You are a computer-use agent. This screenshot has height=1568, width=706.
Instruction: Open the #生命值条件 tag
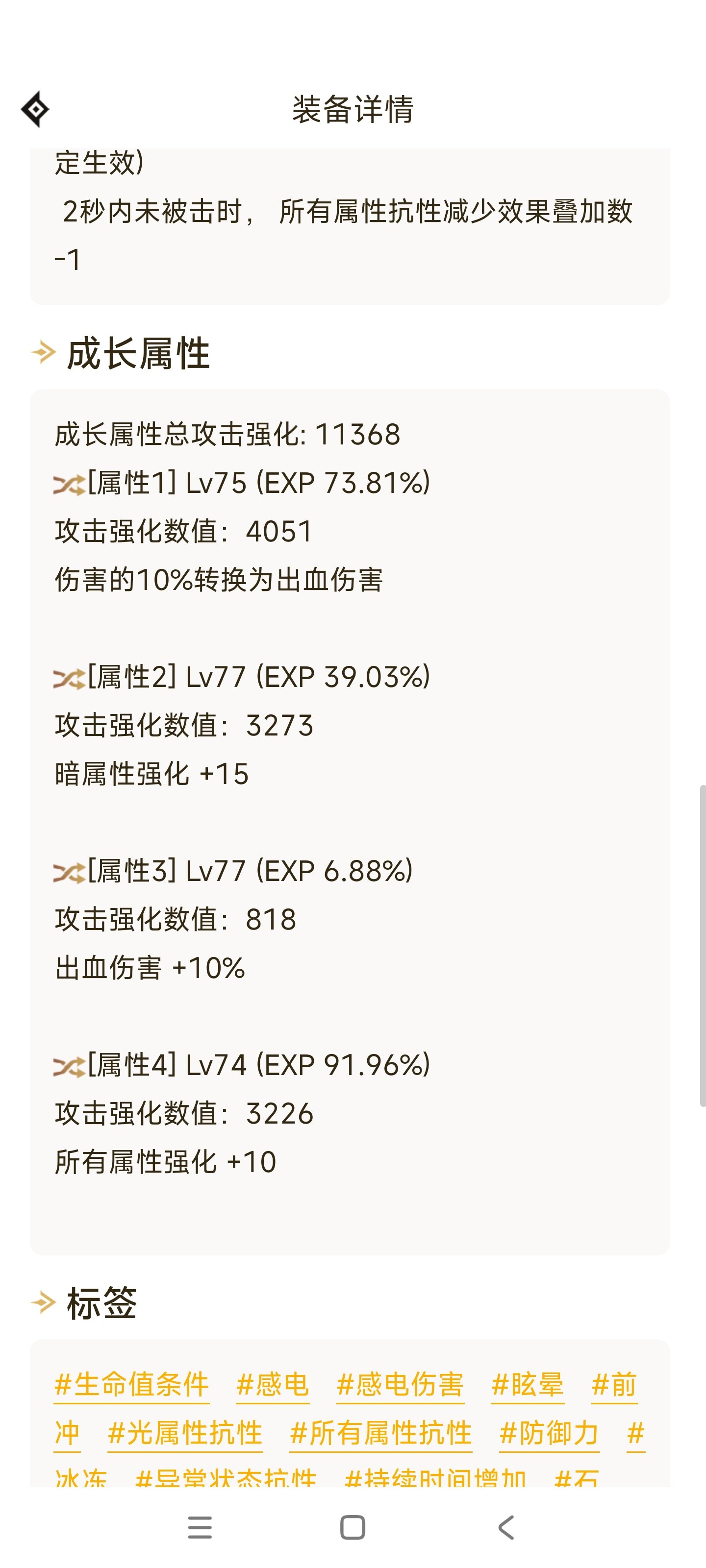(x=131, y=1385)
